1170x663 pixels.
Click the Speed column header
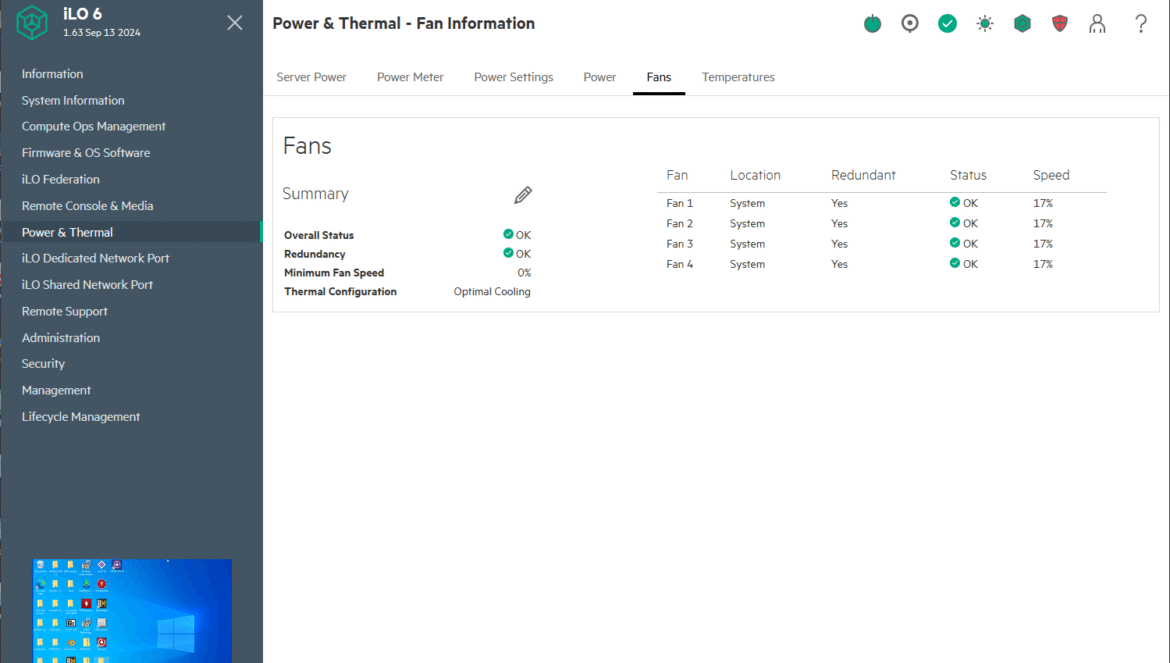coord(1051,175)
